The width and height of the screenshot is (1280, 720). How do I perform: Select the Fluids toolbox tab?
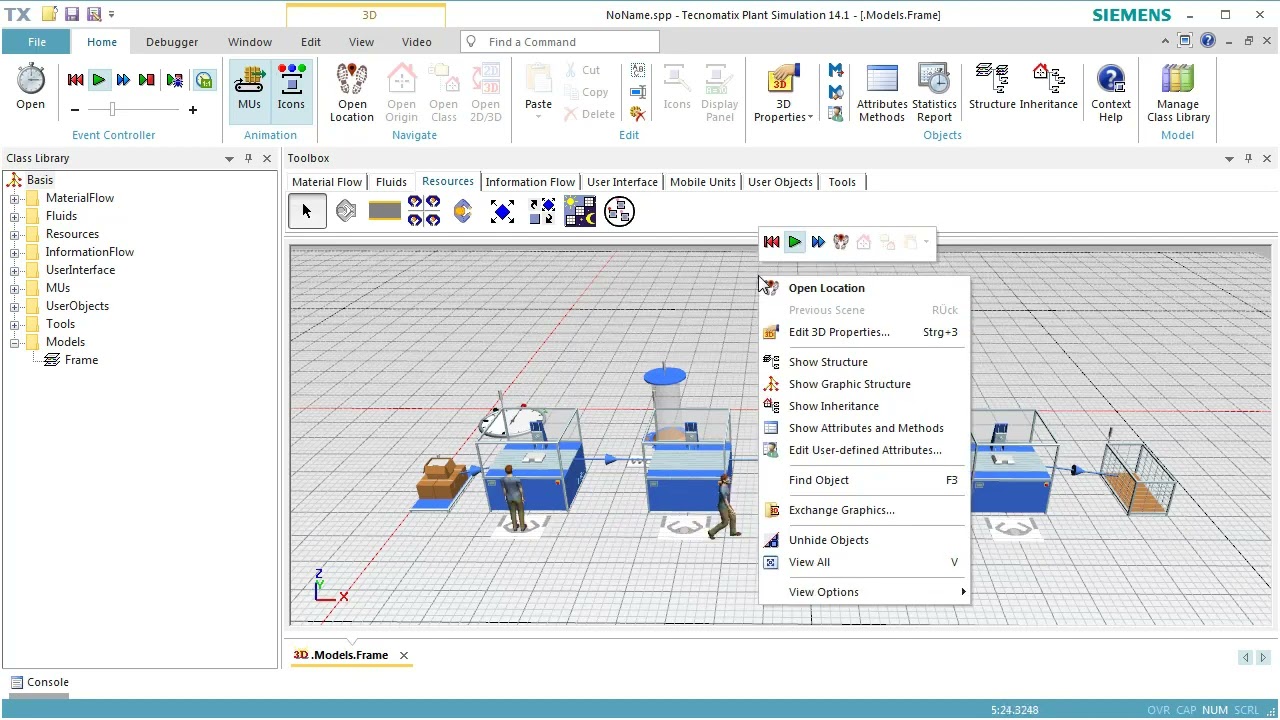391,182
